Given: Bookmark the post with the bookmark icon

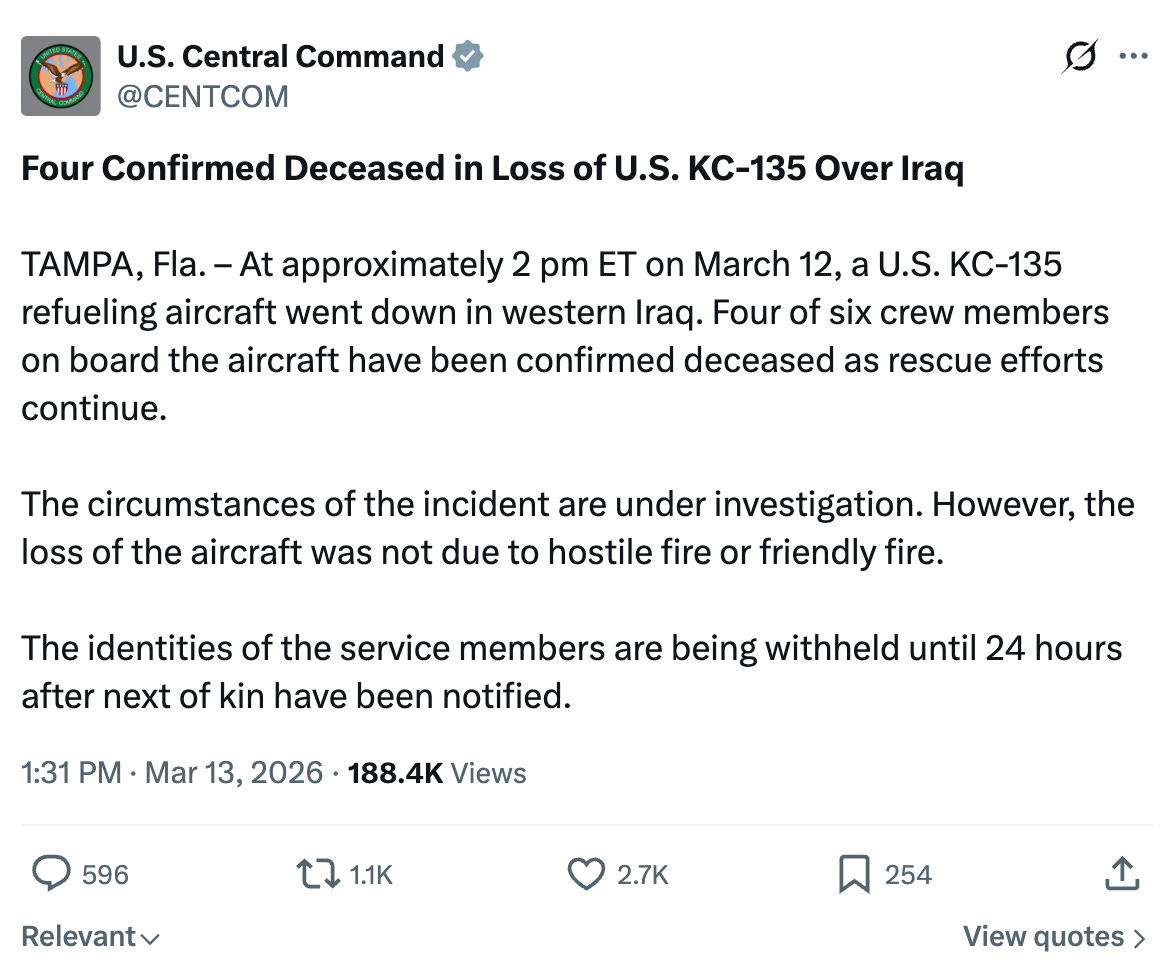Looking at the screenshot, I should (853, 874).
